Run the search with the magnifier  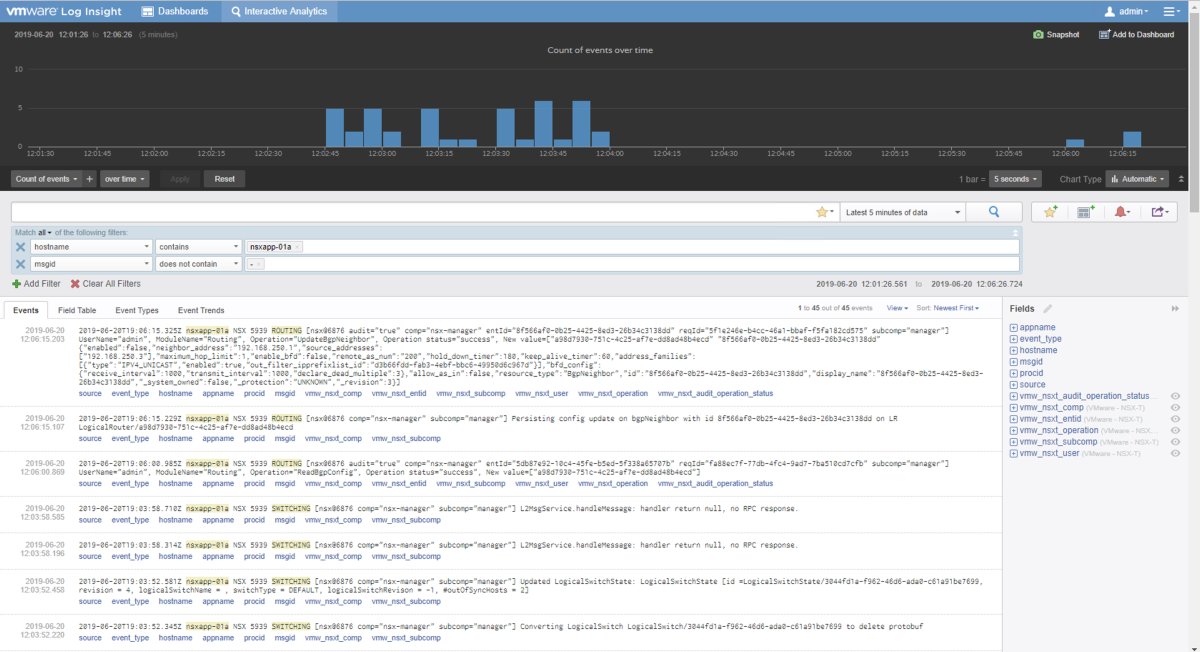pyautogui.click(x=994, y=211)
